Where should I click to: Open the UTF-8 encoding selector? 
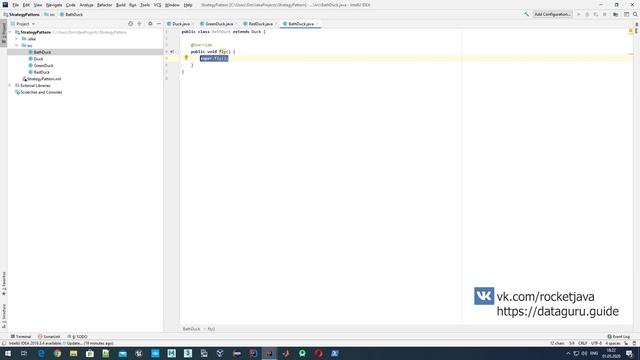tap(597, 343)
